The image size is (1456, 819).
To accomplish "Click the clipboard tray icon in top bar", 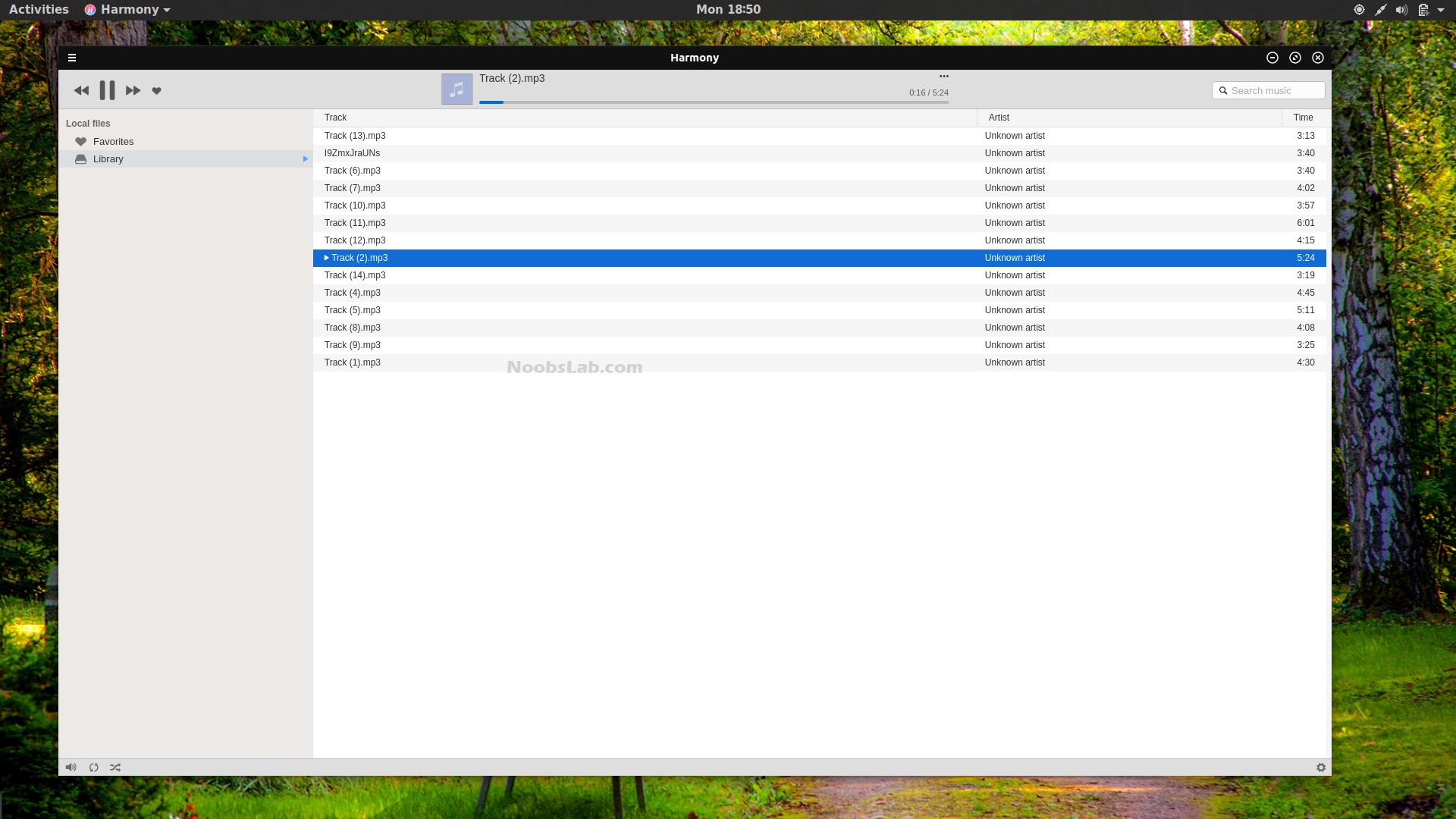I will [1423, 10].
